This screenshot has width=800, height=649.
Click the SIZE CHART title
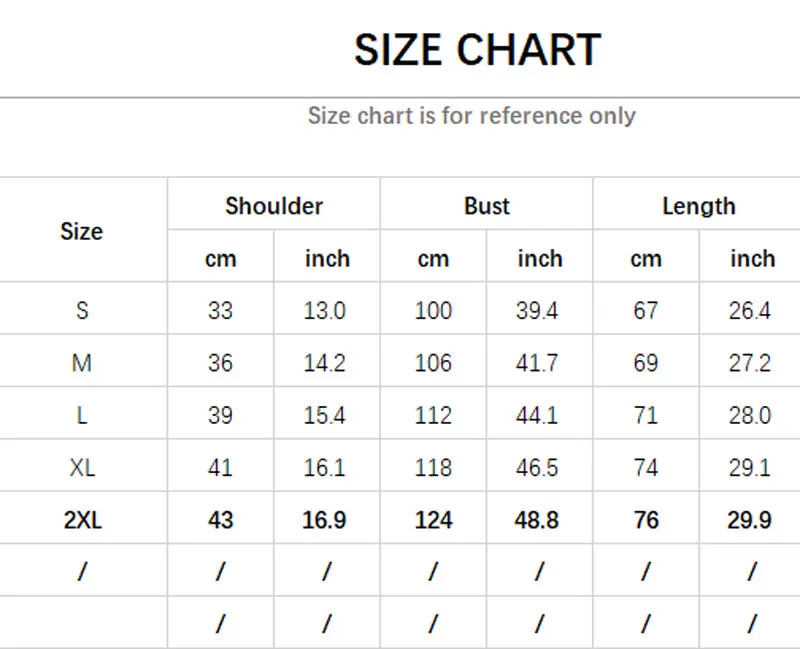(x=478, y=49)
